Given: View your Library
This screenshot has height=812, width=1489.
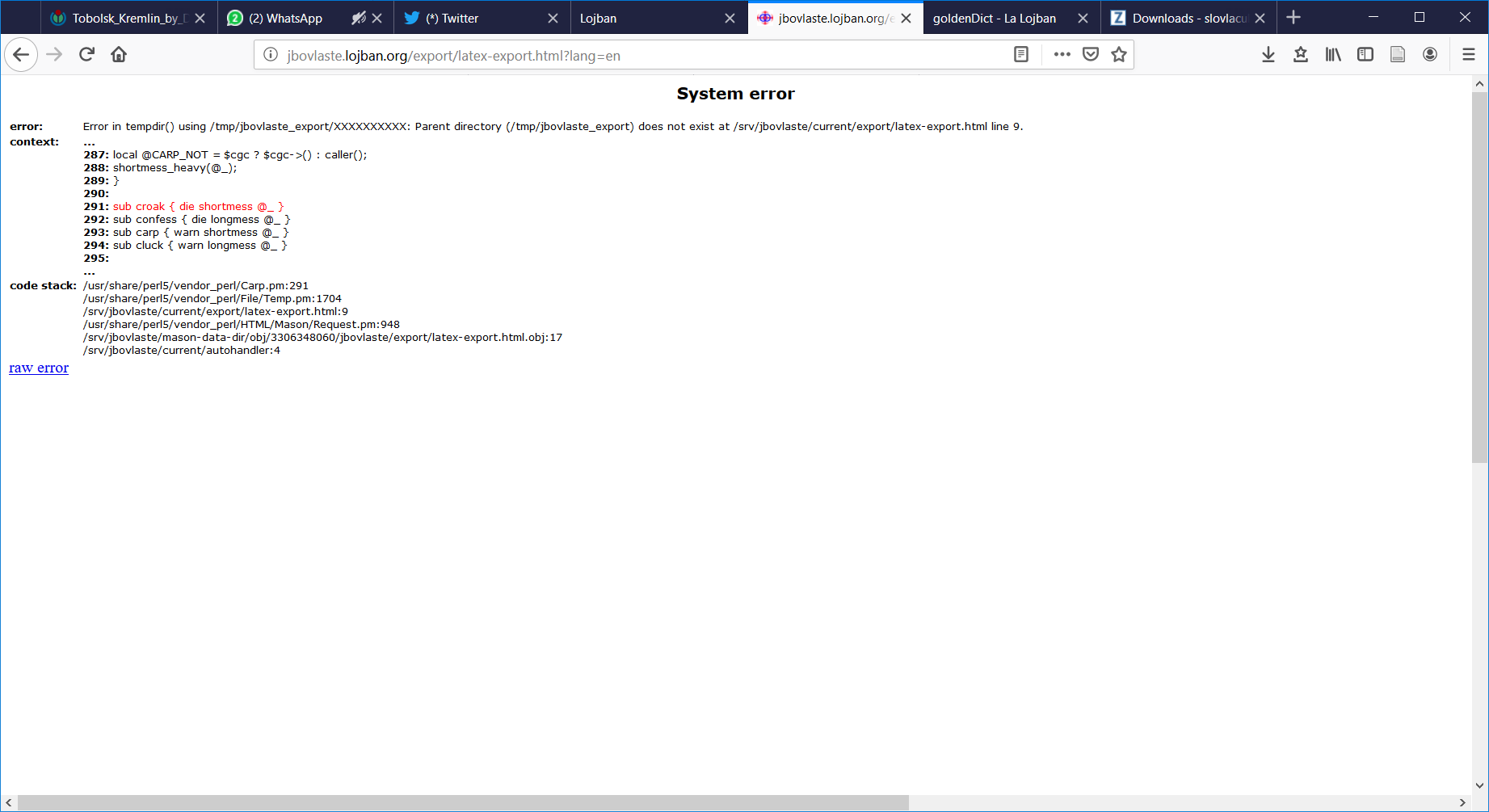Looking at the screenshot, I should click(x=1333, y=54).
